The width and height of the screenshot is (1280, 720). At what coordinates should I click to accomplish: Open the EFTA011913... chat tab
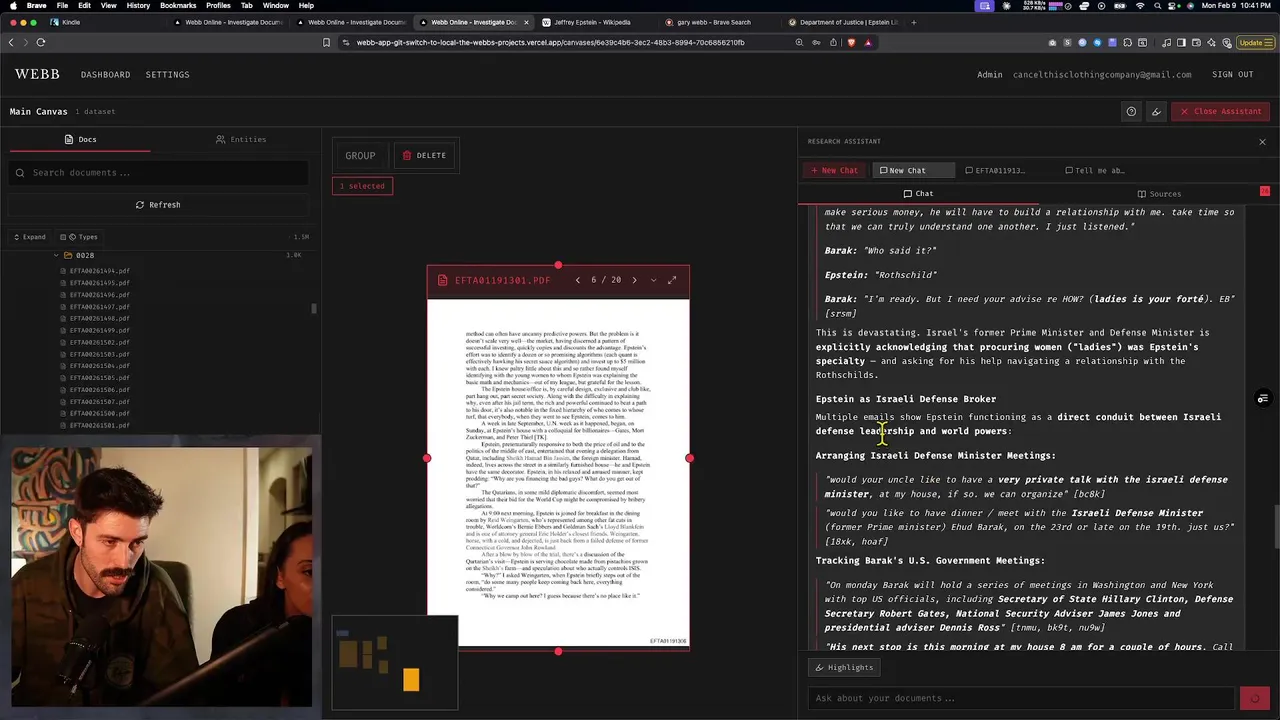(x=995, y=170)
